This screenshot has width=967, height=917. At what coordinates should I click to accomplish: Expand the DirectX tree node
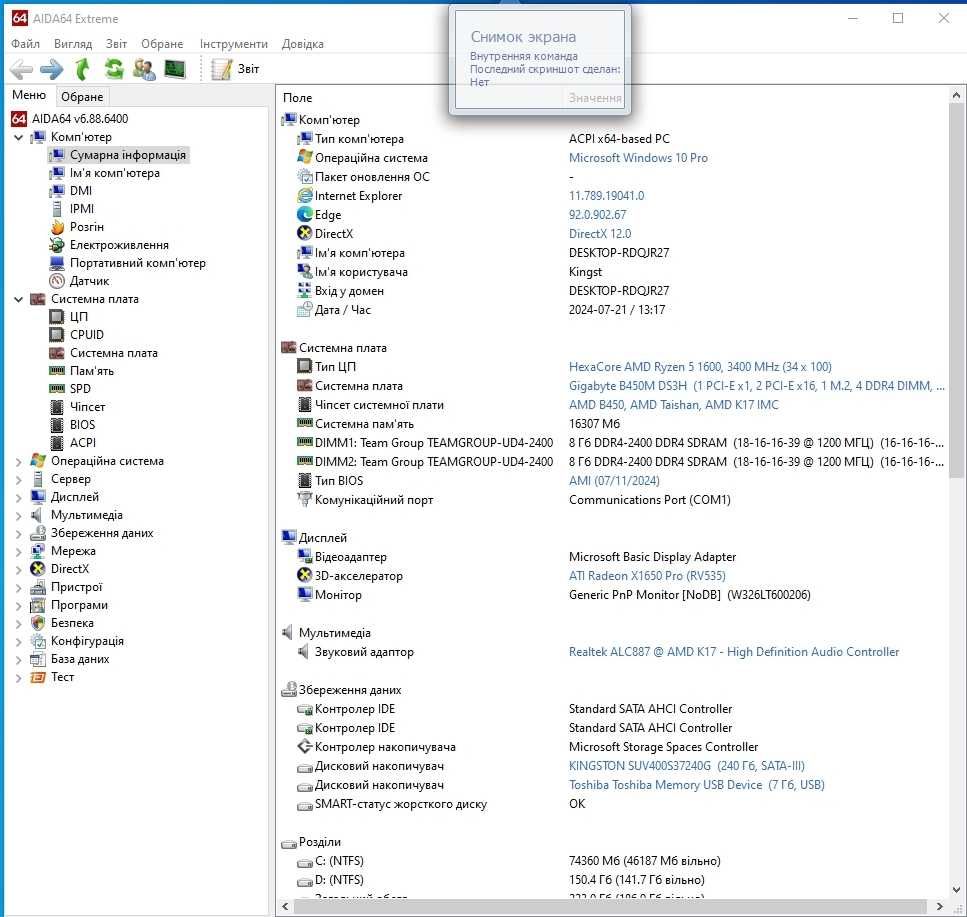[19, 569]
